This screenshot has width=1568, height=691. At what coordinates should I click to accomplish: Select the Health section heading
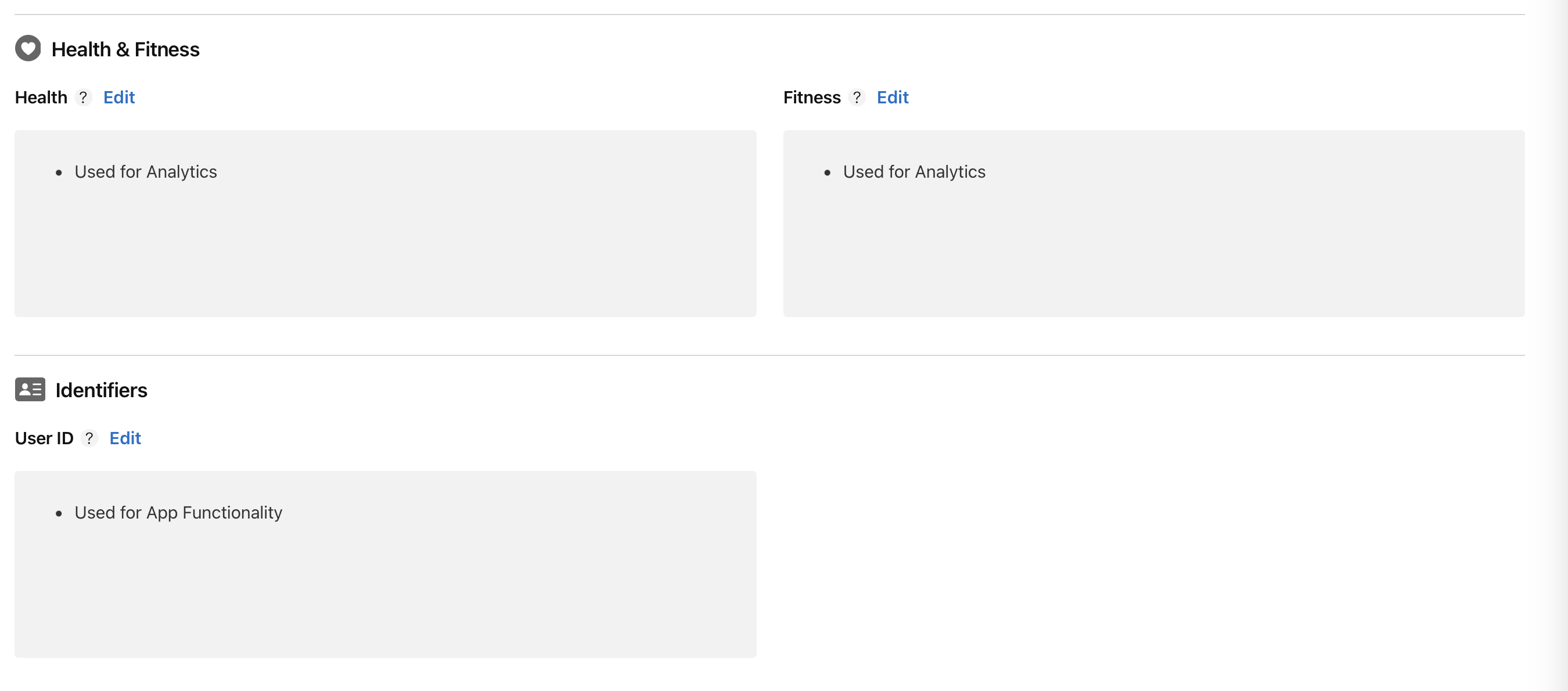point(41,97)
